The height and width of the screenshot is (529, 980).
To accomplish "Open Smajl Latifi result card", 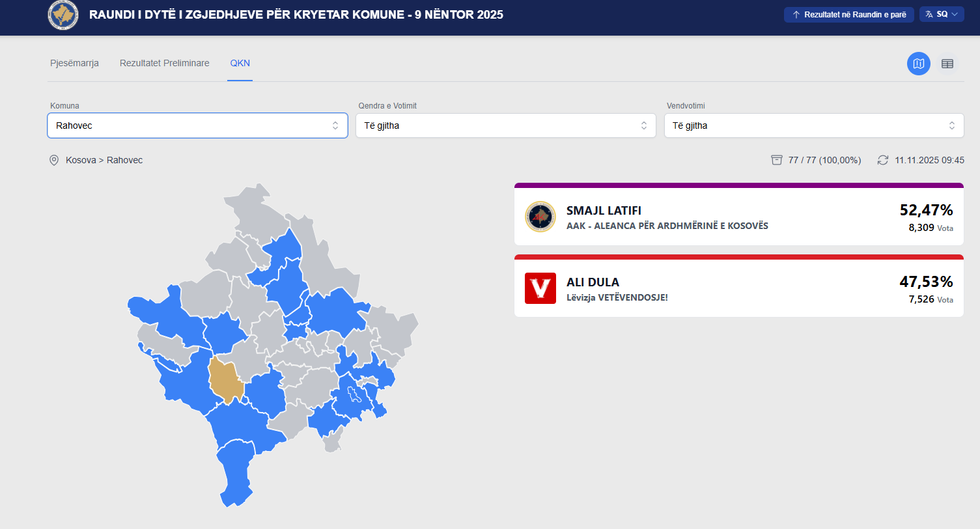I will 739,216.
